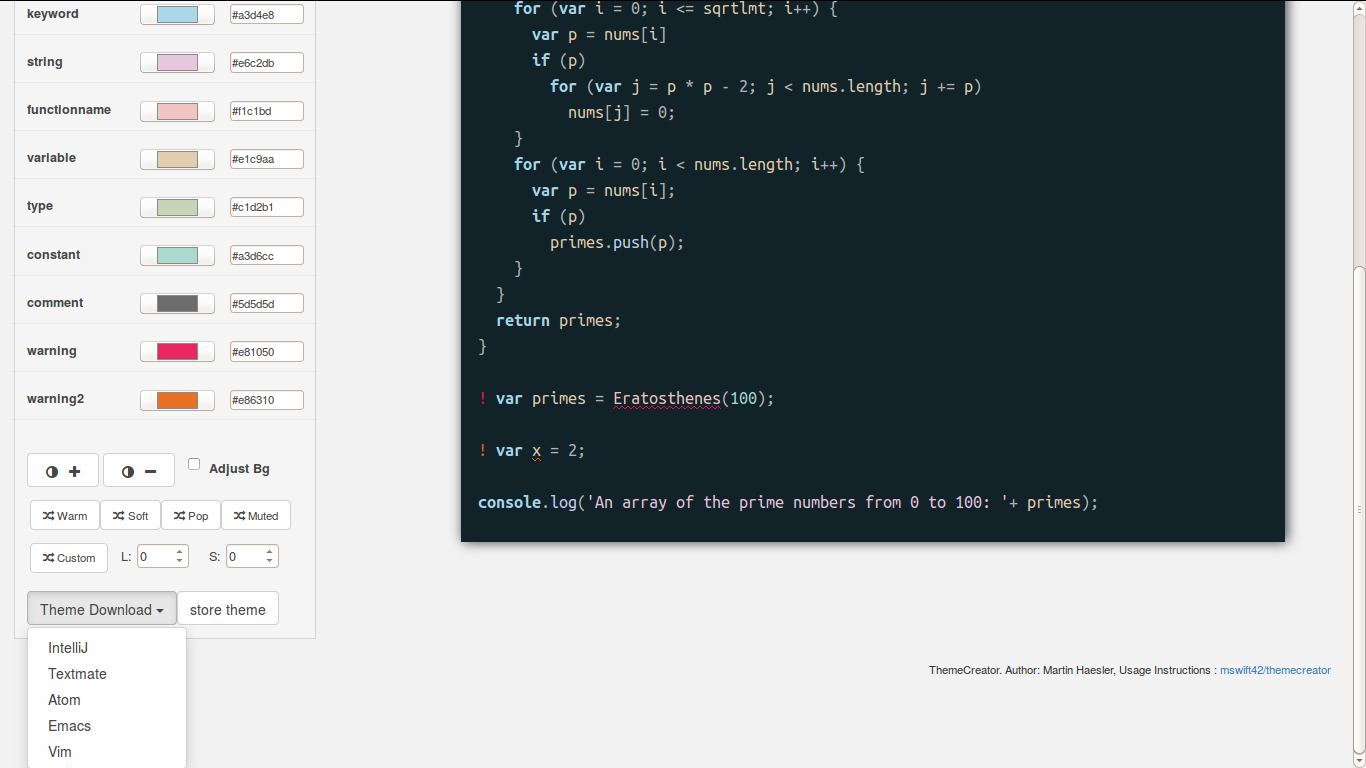
Task: Open the mswift42/themecreator link
Action: [1275, 670]
